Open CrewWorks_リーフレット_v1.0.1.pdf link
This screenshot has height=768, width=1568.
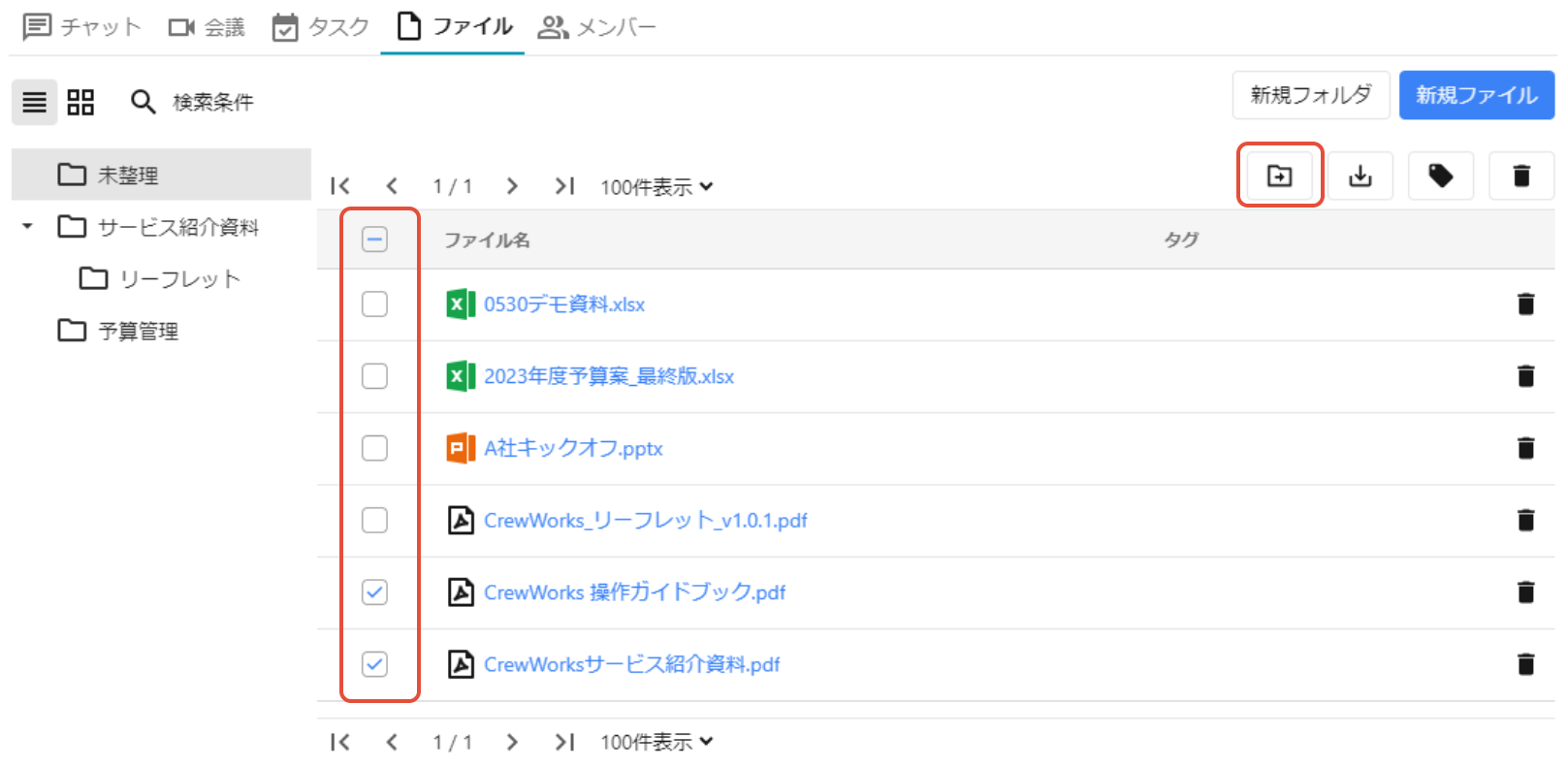[x=646, y=521]
